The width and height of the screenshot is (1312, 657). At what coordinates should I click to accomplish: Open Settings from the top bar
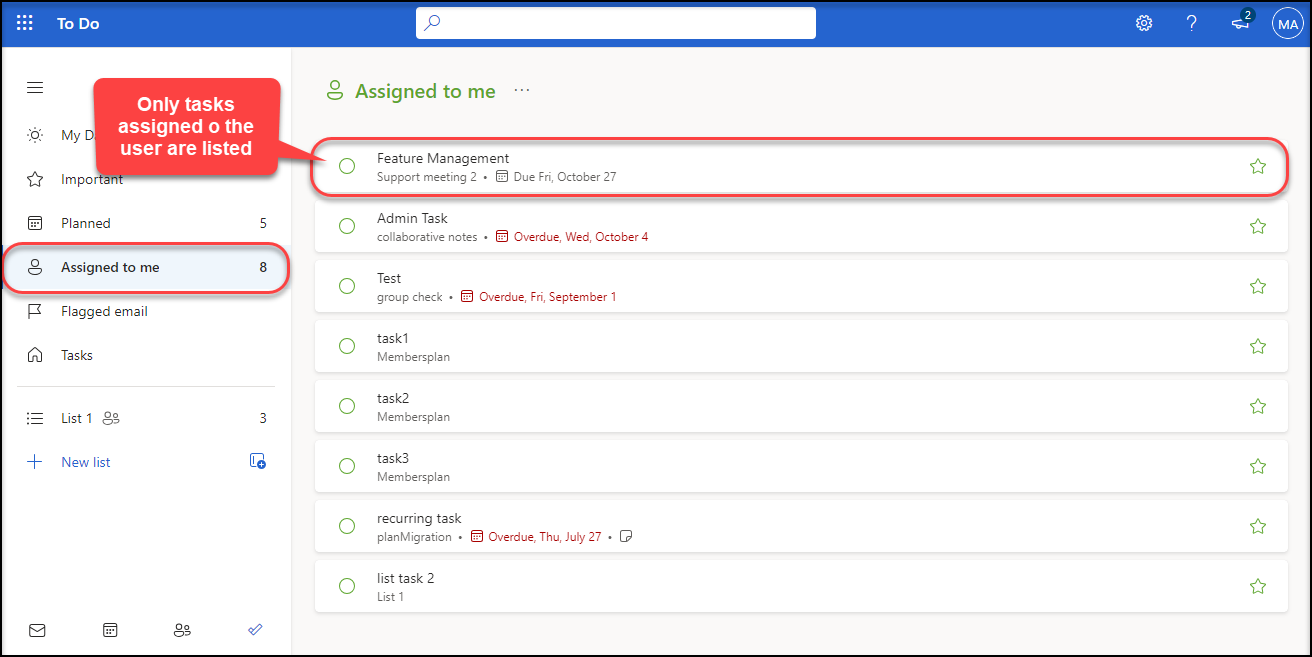(x=1144, y=22)
